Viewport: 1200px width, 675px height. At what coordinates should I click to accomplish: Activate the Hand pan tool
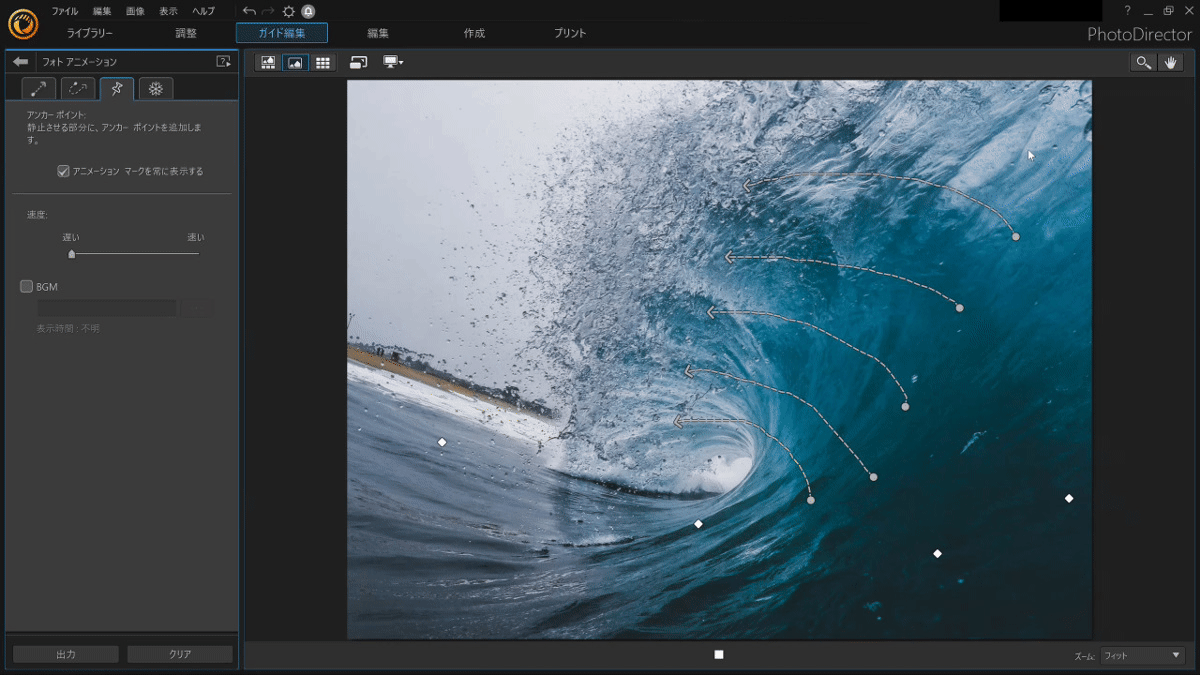1171,62
